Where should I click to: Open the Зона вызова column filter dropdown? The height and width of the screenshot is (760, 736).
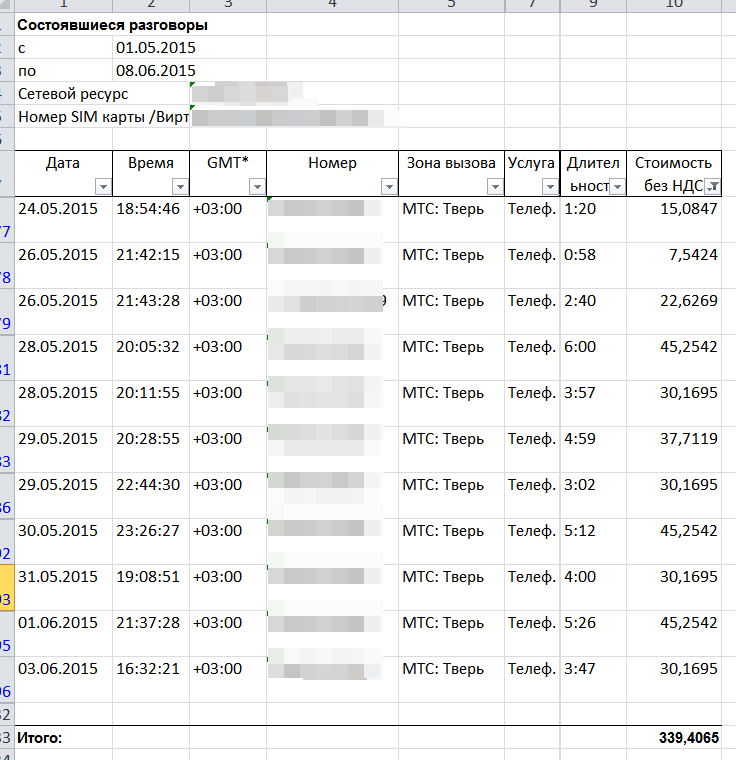point(495,187)
